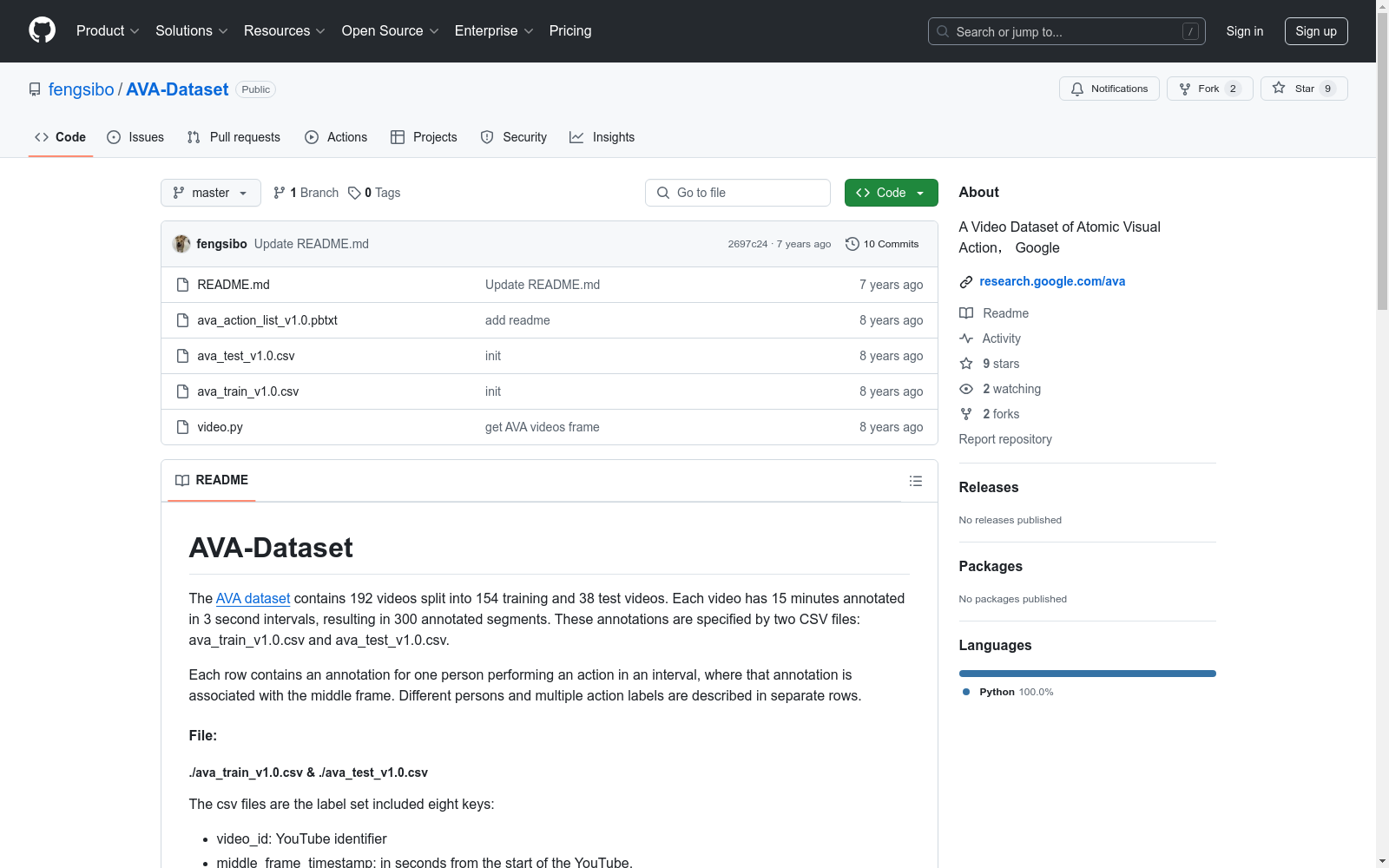Open the ava_train_v1.0.csv file
The height and width of the screenshot is (868, 1389).
[x=248, y=391]
